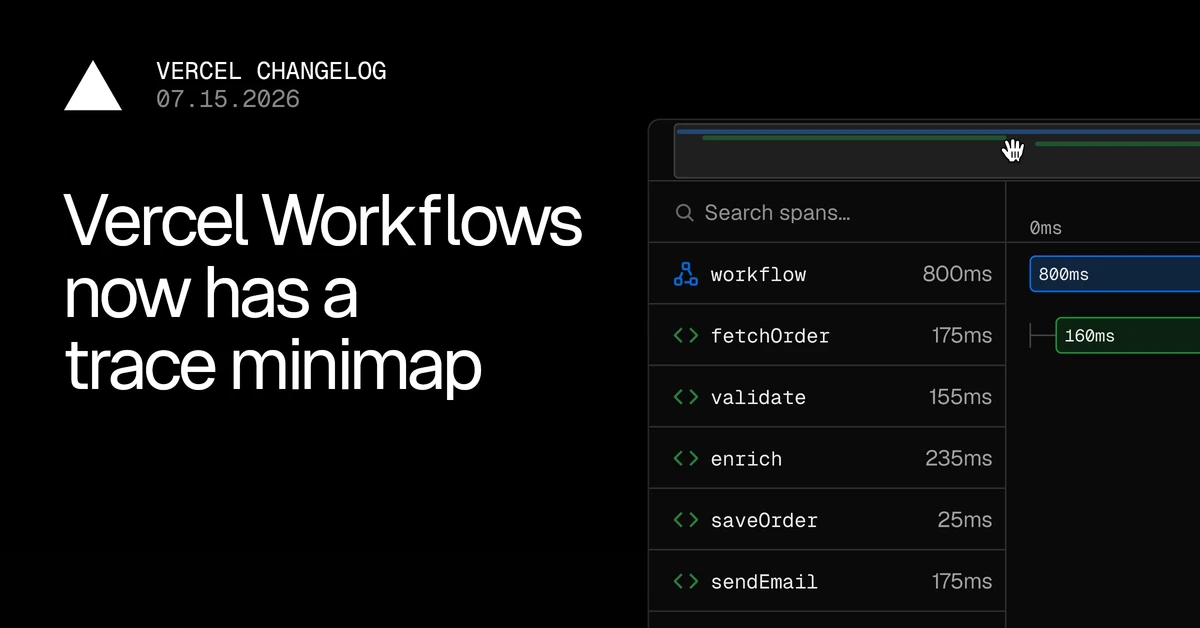The width and height of the screenshot is (1200, 628).
Task: Click the blue 800ms timeline bar
Action: [1115, 274]
